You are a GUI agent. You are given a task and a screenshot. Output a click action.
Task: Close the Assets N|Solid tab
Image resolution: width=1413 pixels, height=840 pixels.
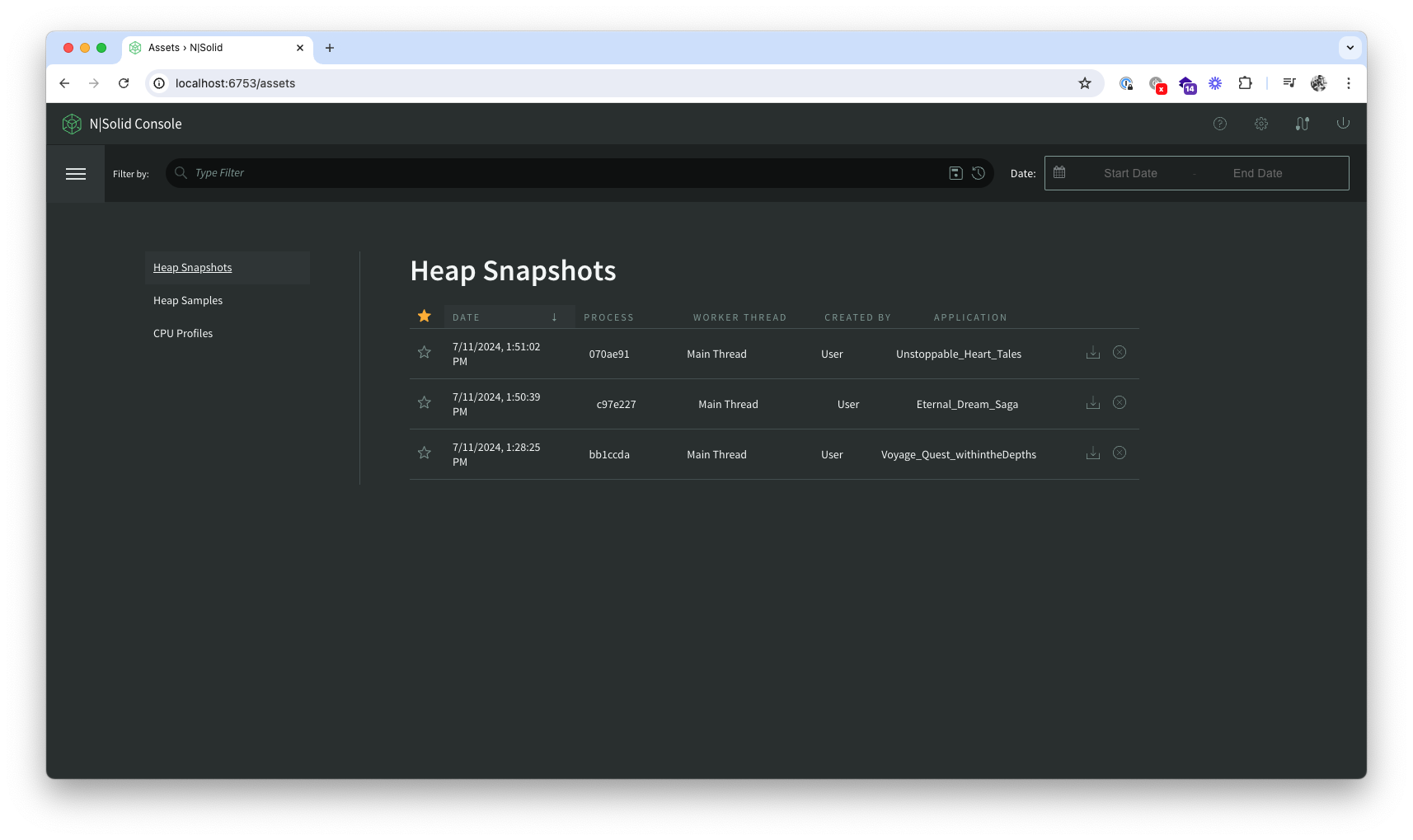[300, 48]
